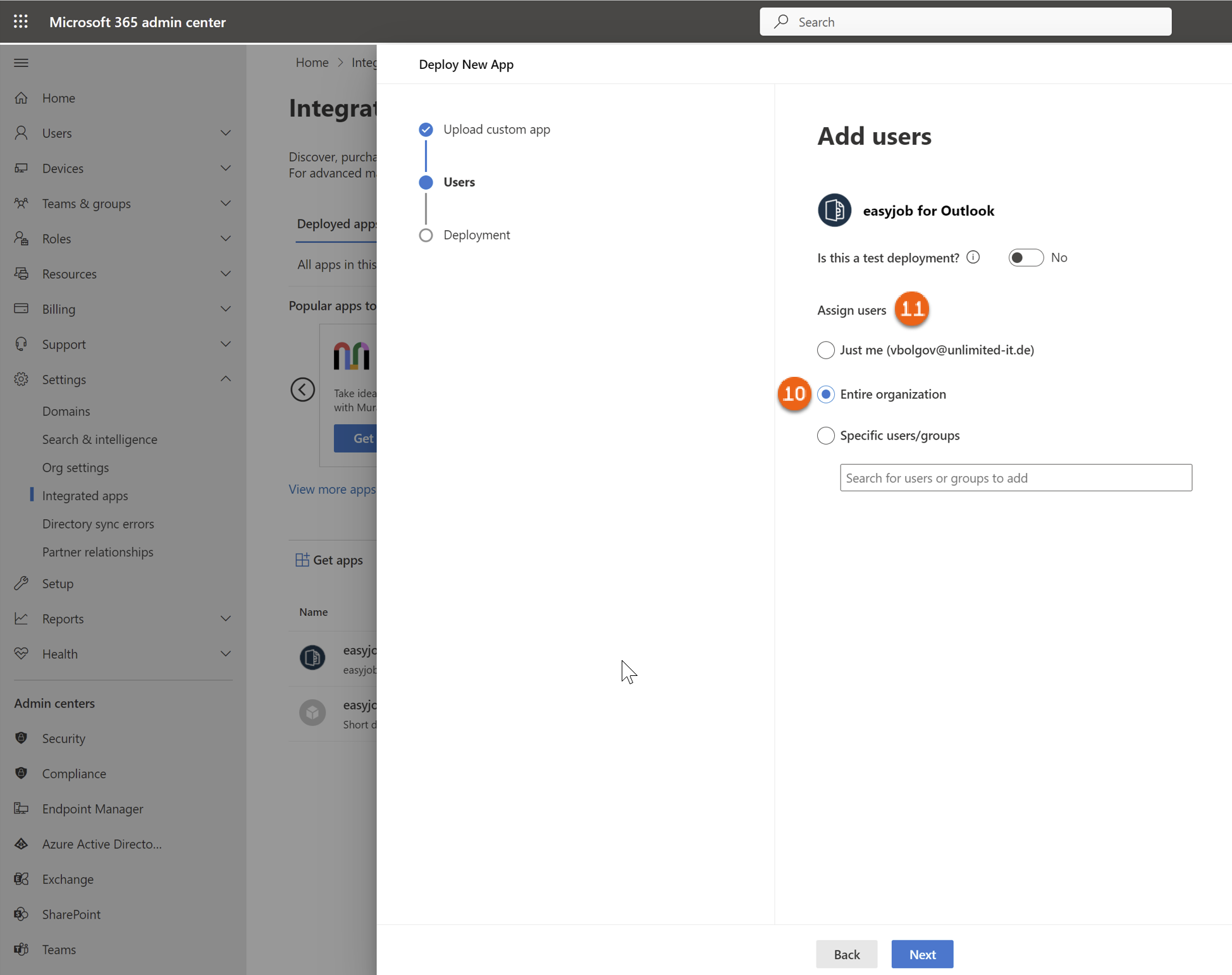Click the Back button
This screenshot has height=975, width=1232.
[846, 954]
